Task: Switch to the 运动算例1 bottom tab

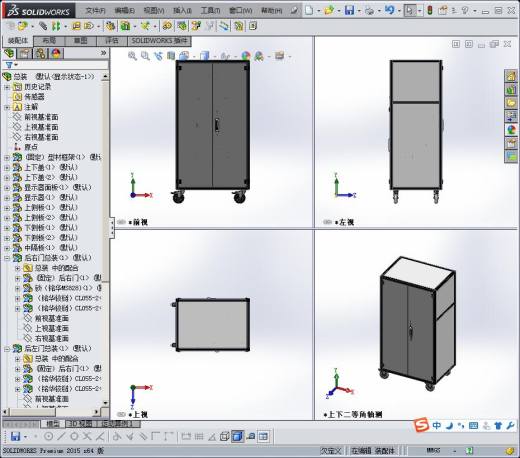Action: [x=118, y=424]
